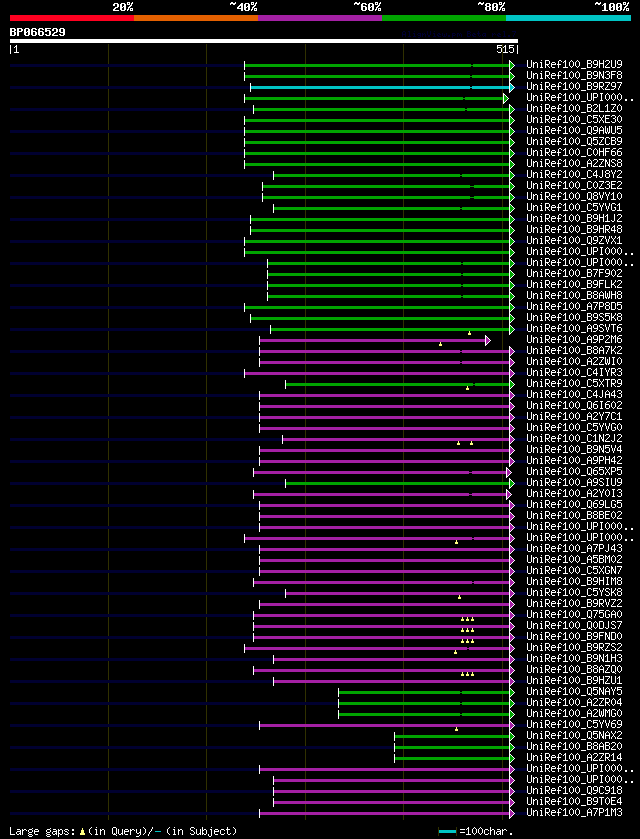Click the red 20% legend segment
The image size is (640, 839).
tap(72, 18)
